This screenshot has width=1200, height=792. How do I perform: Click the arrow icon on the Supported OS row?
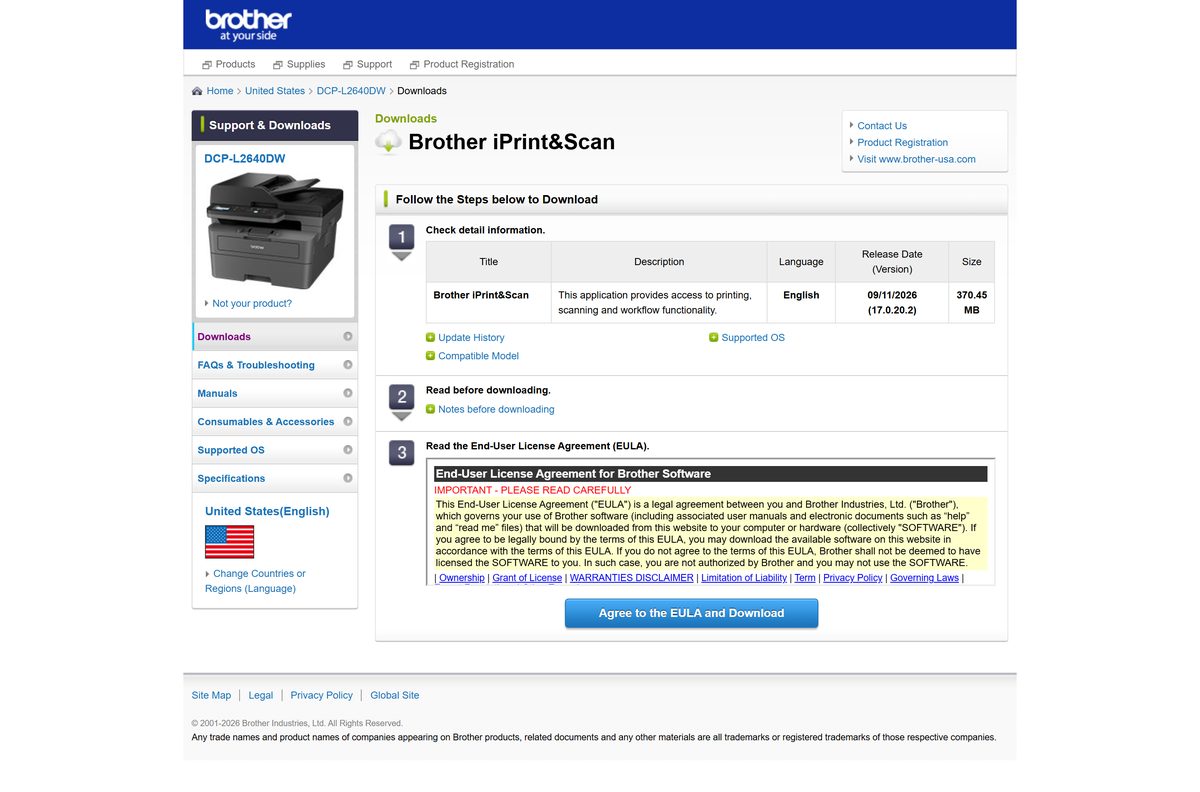point(348,450)
